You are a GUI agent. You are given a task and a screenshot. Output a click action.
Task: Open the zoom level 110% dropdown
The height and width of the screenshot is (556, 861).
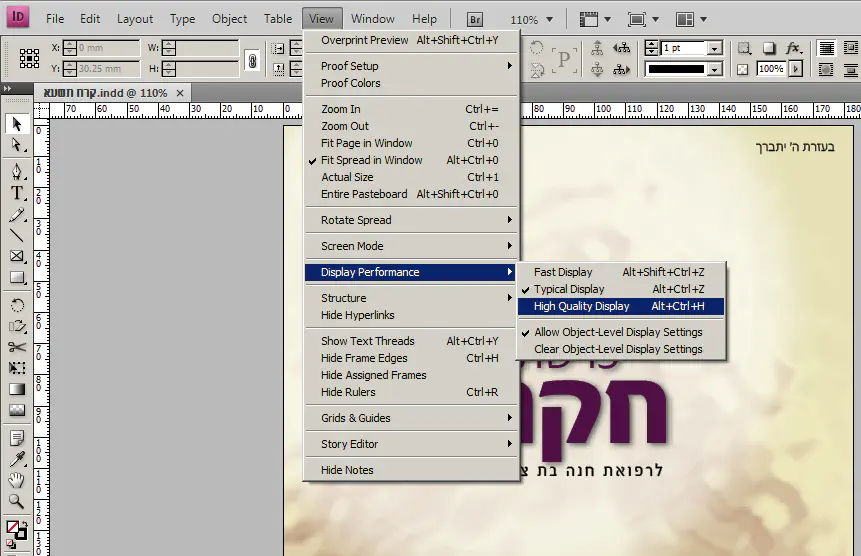click(x=532, y=19)
